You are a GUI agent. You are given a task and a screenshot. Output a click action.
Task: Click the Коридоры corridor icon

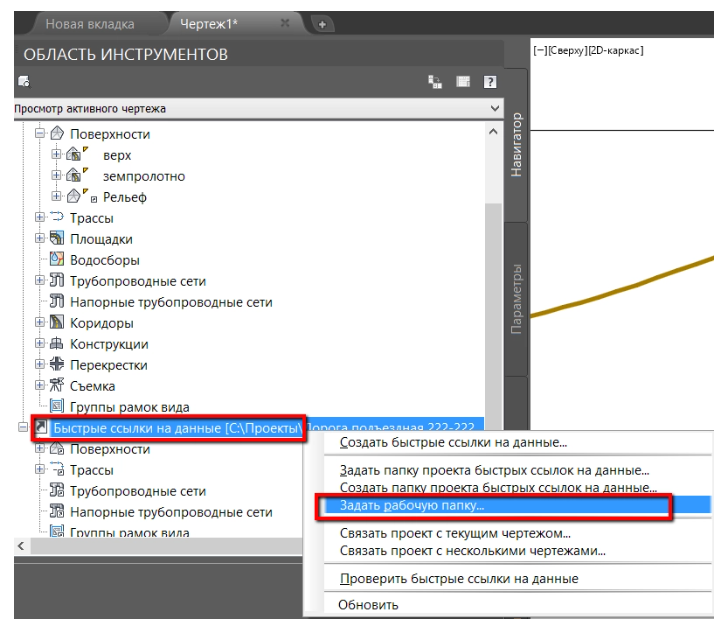tap(57, 323)
